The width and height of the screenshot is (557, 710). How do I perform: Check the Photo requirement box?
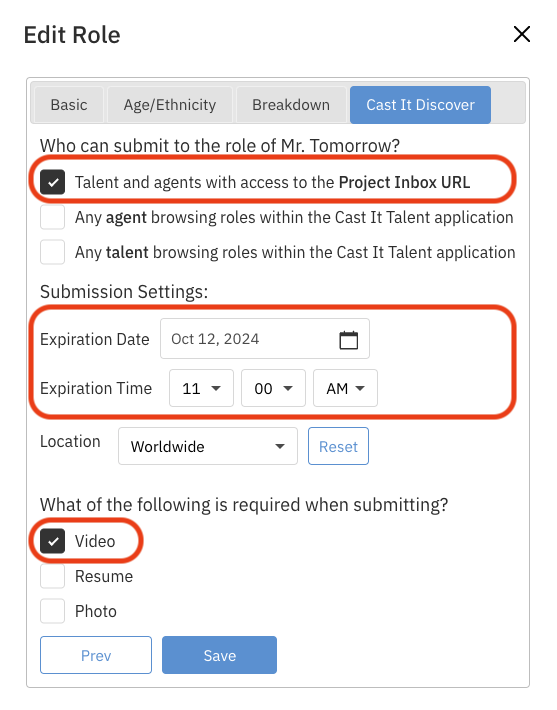[53, 611]
